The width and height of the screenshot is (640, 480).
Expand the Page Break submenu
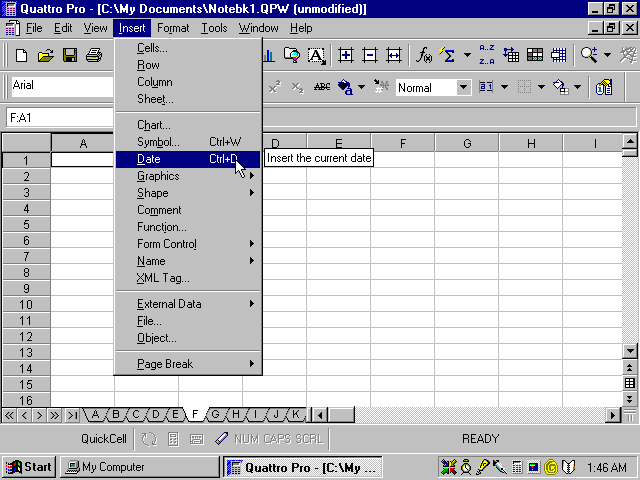click(188, 364)
